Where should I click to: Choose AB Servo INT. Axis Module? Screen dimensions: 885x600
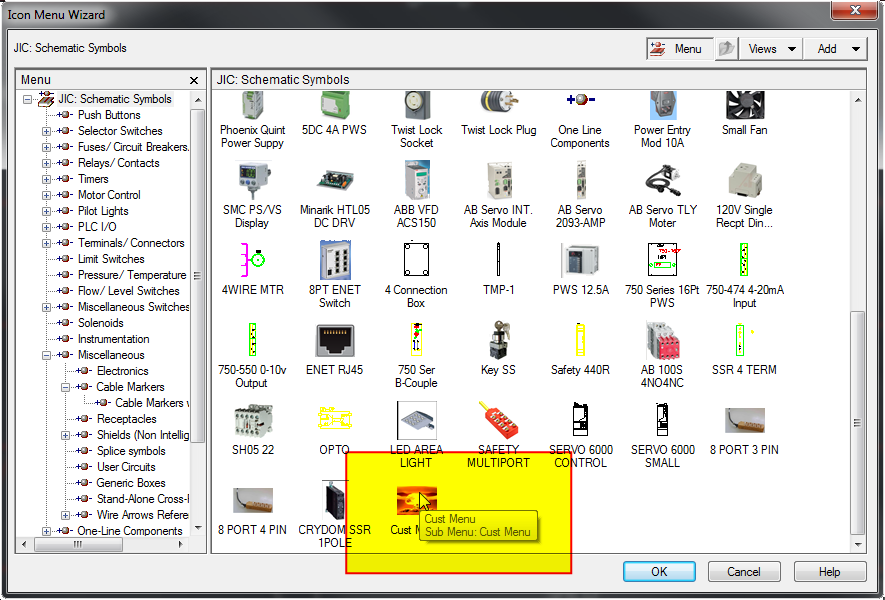498,180
